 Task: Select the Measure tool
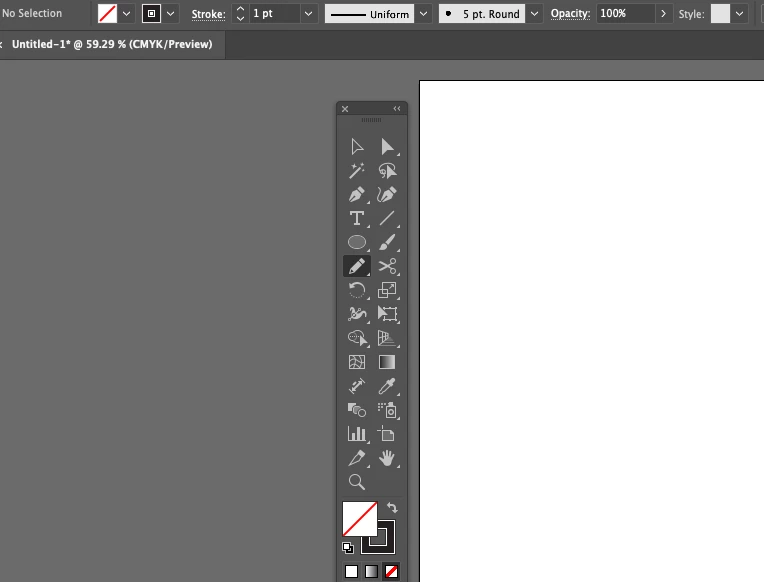357,386
